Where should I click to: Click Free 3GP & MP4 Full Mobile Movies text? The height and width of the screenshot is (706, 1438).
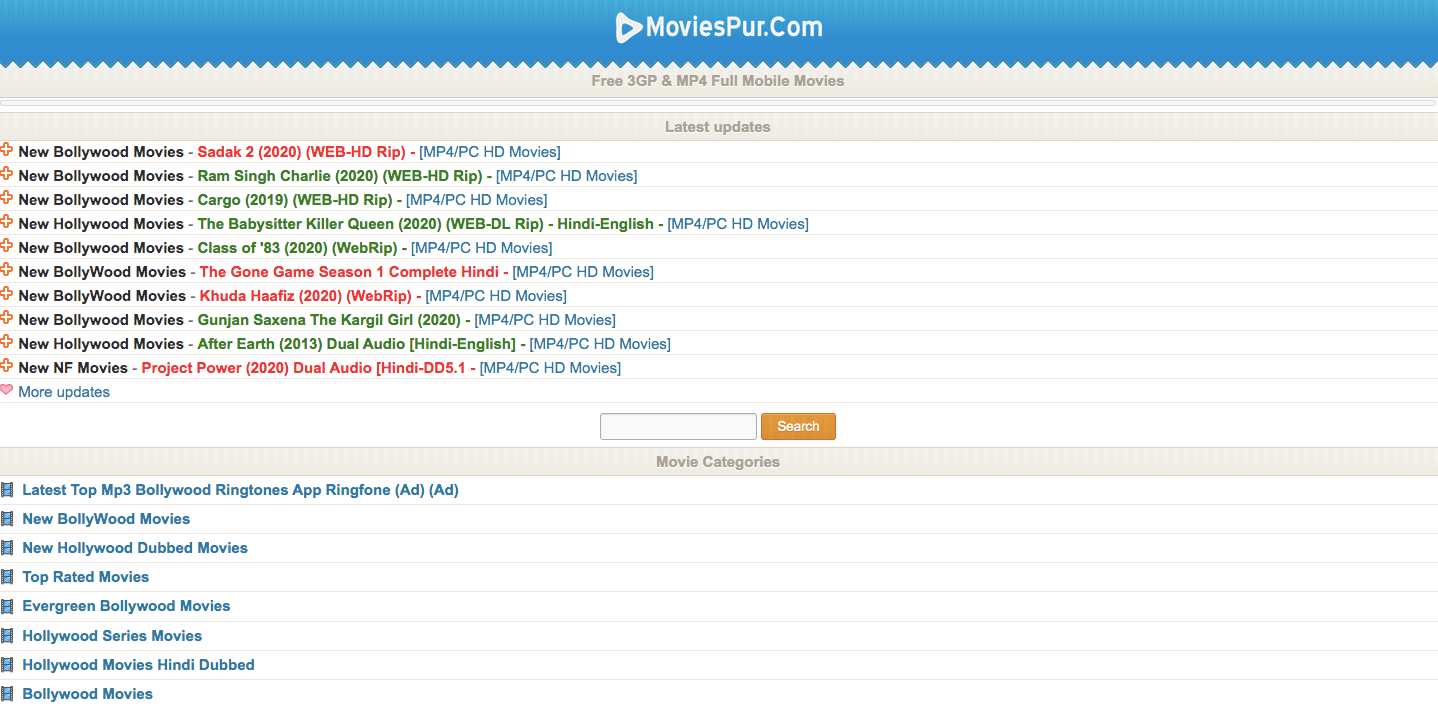718,81
